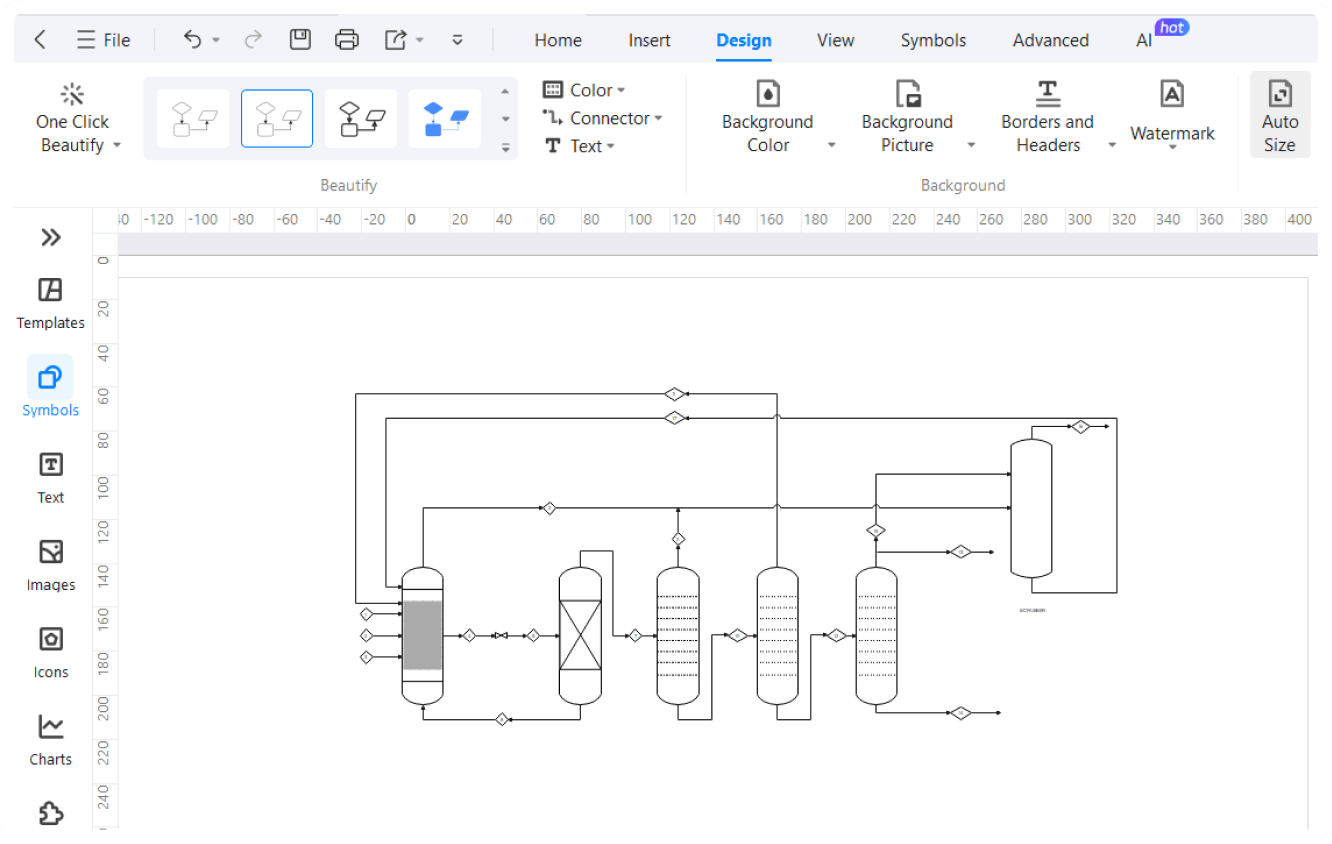Screen dimensions: 1332x844
Task: Open the Icons sidebar panel
Action: tap(50, 653)
